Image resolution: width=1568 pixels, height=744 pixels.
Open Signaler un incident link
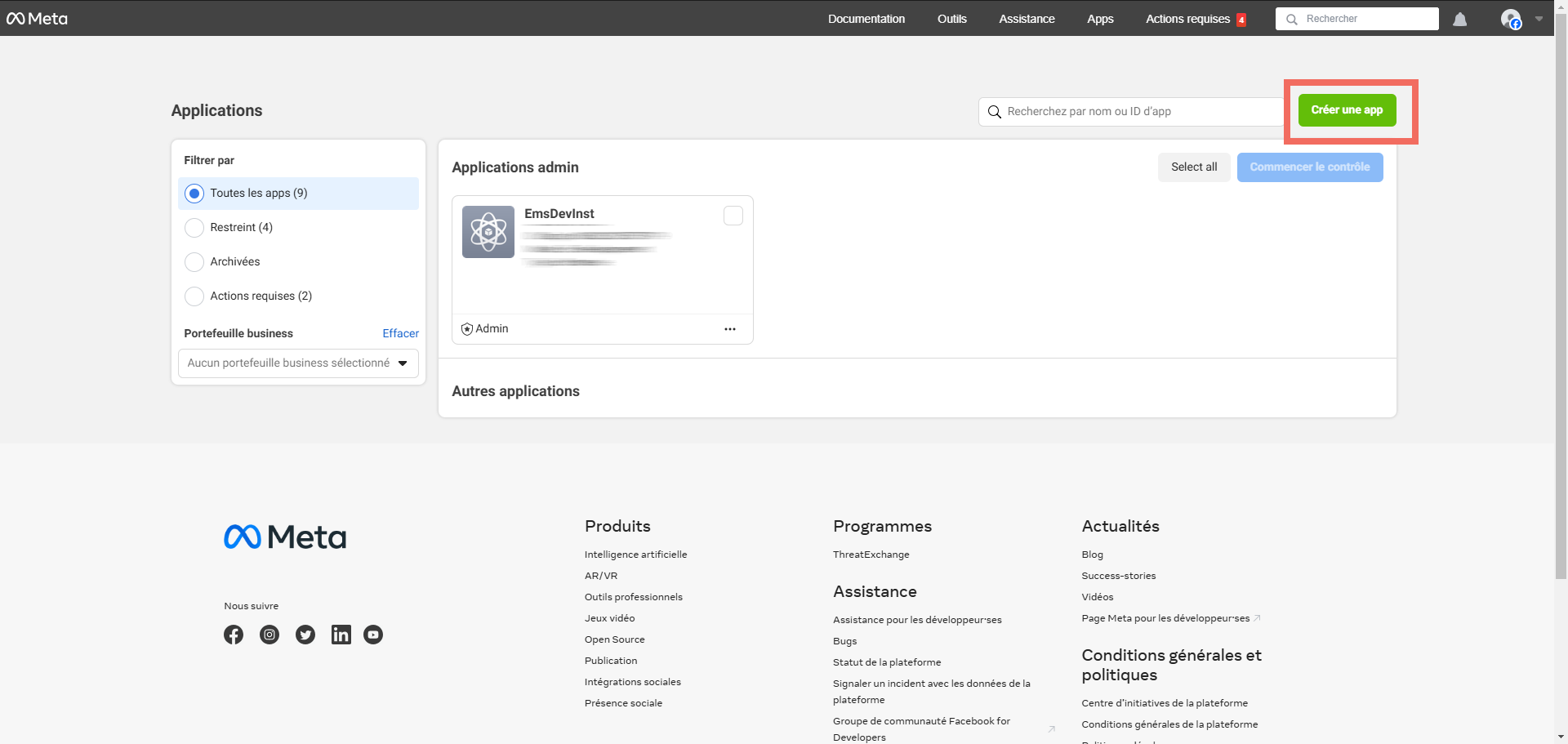(x=932, y=692)
